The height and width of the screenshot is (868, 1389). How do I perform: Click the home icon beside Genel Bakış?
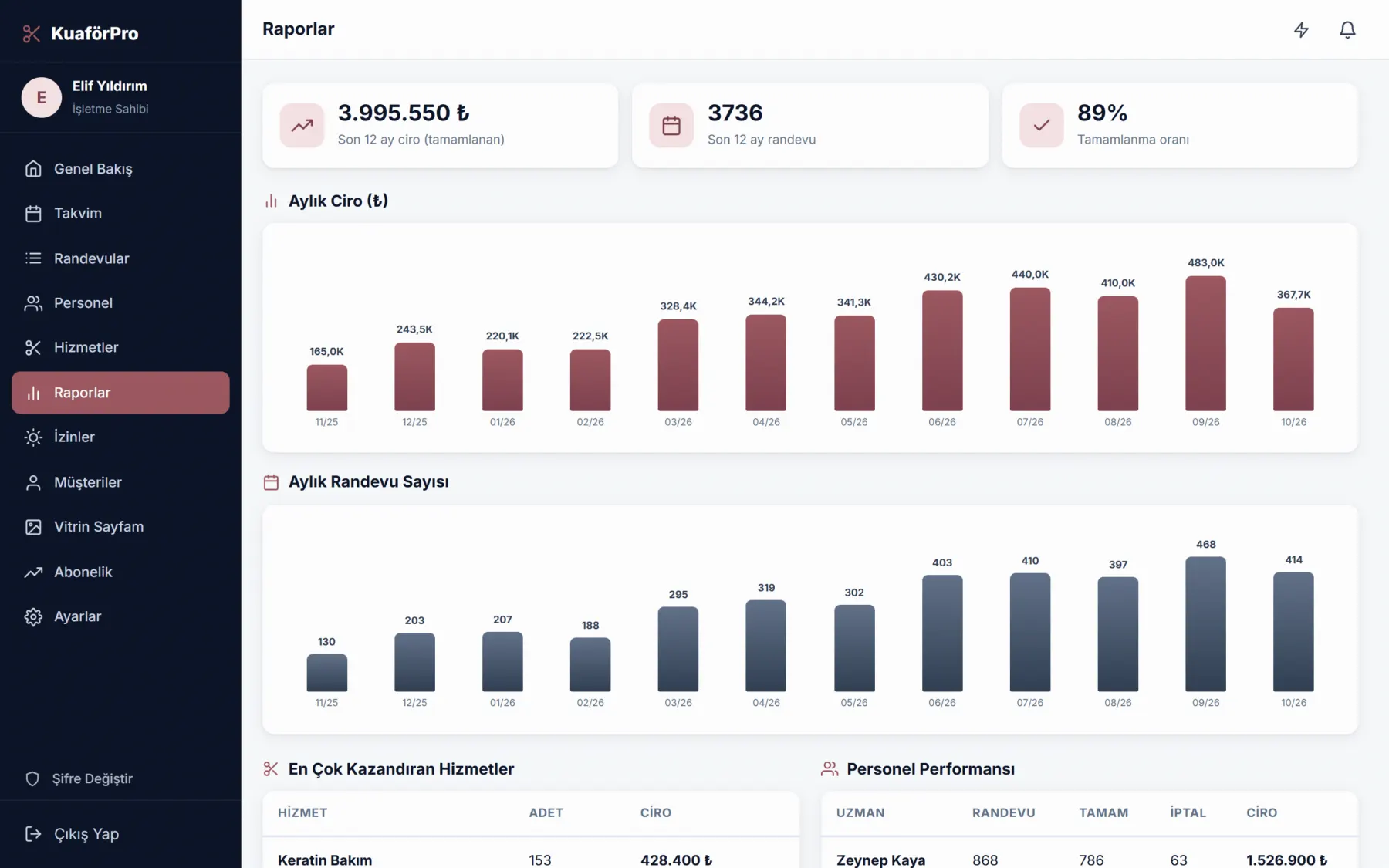[33, 168]
